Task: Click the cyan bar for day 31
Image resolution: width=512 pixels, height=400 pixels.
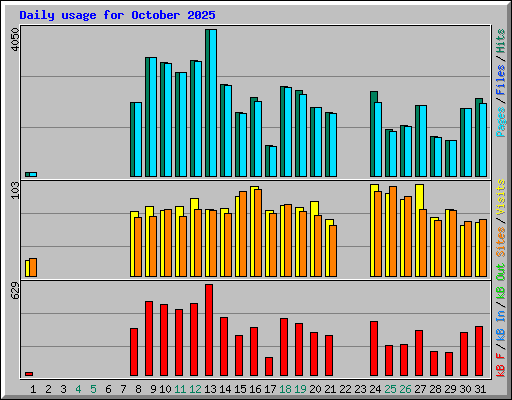Action: 483,140
